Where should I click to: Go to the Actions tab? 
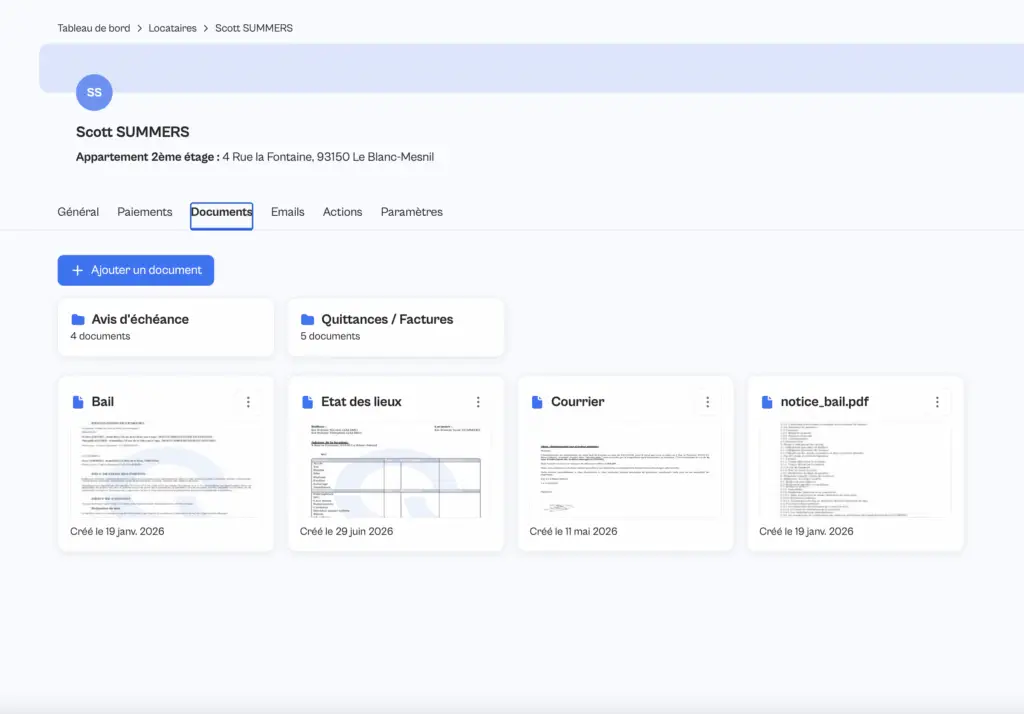[342, 212]
